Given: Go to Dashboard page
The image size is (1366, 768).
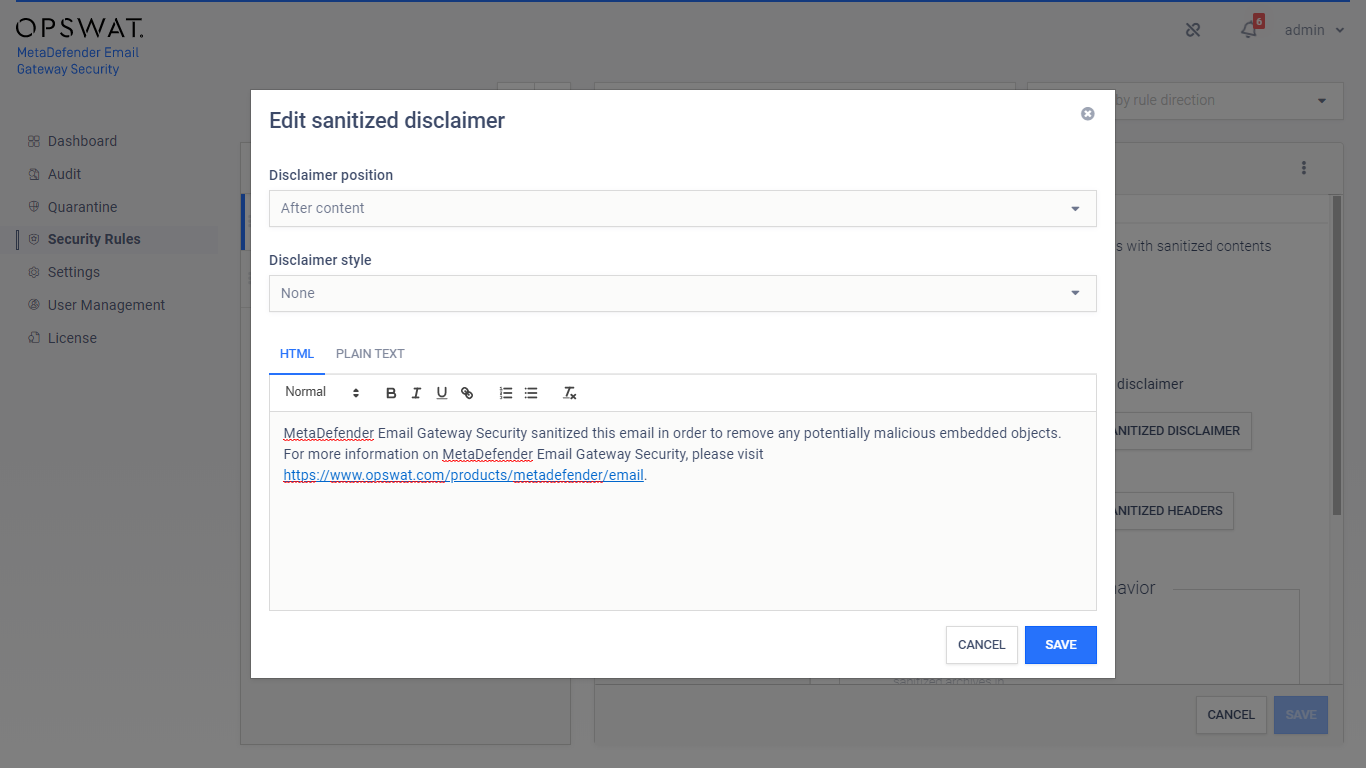Looking at the screenshot, I should tap(82, 141).
